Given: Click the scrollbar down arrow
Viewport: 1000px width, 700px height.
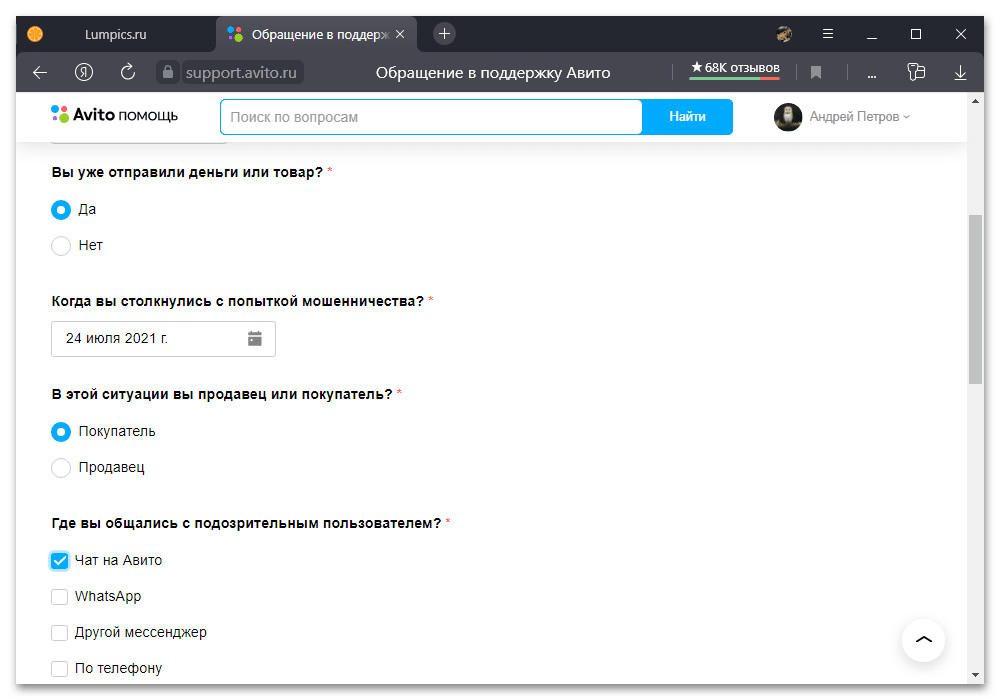Looking at the screenshot, I should pyautogui.click(x=975, y=674).
